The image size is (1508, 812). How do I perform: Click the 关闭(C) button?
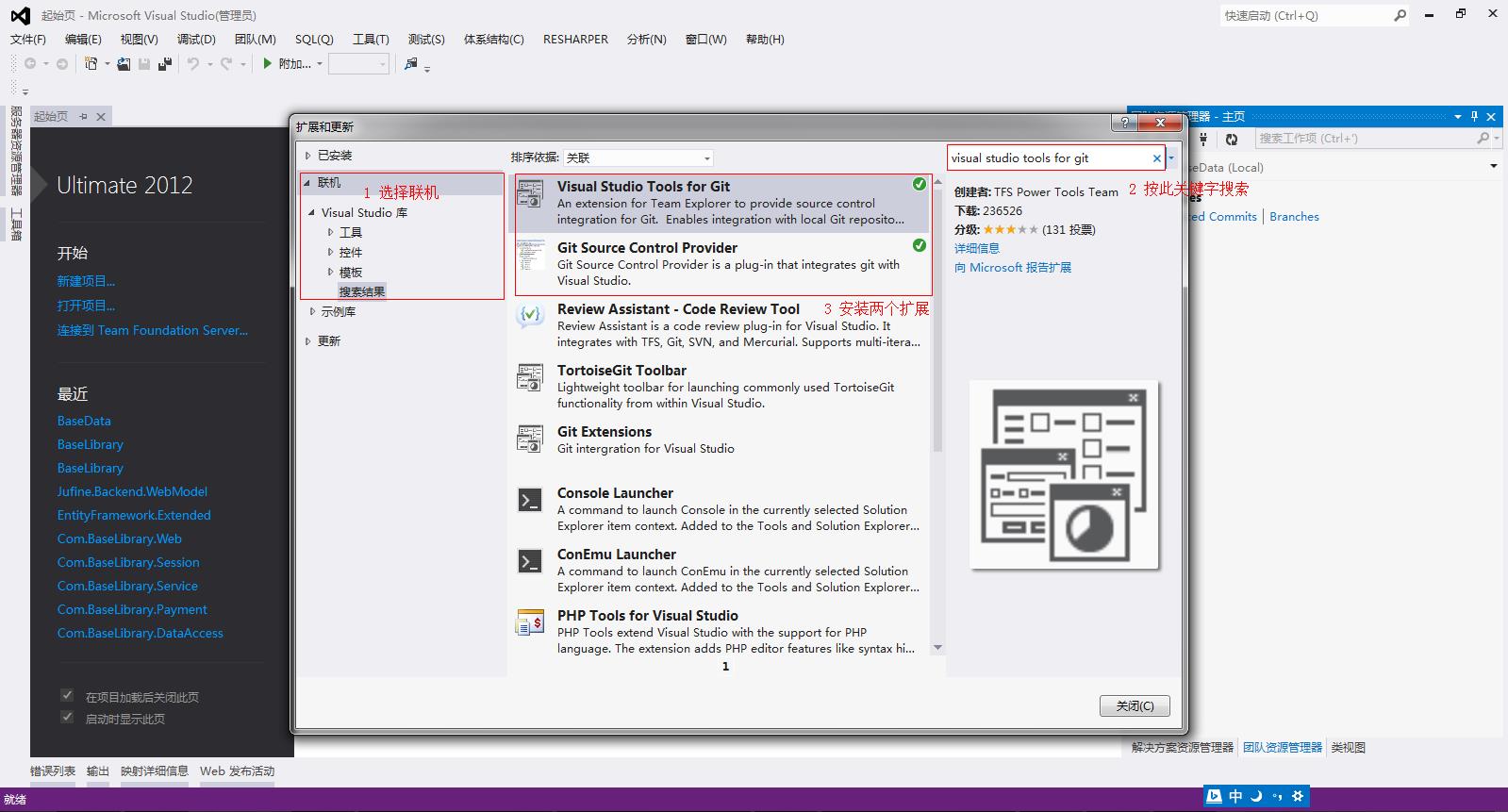point(1135,705)
